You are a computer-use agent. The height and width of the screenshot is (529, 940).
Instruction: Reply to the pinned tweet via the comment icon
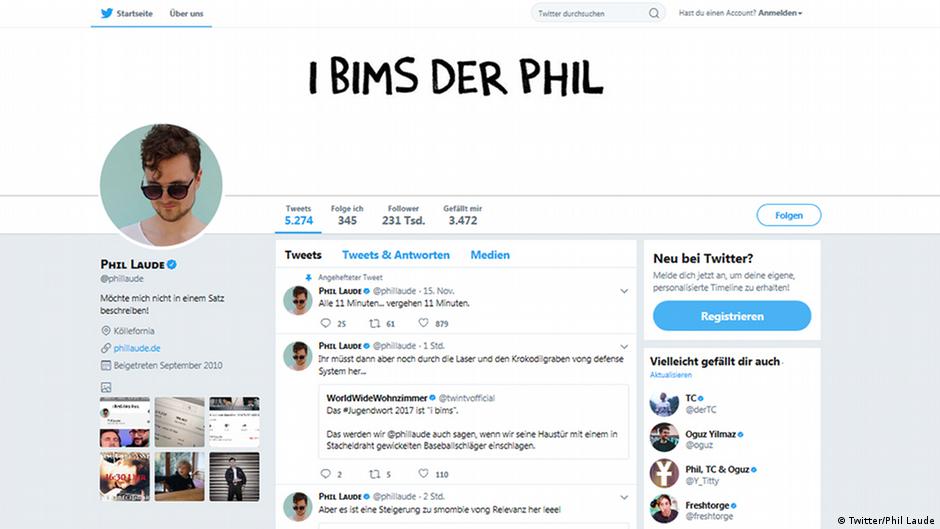coord(326,323)
